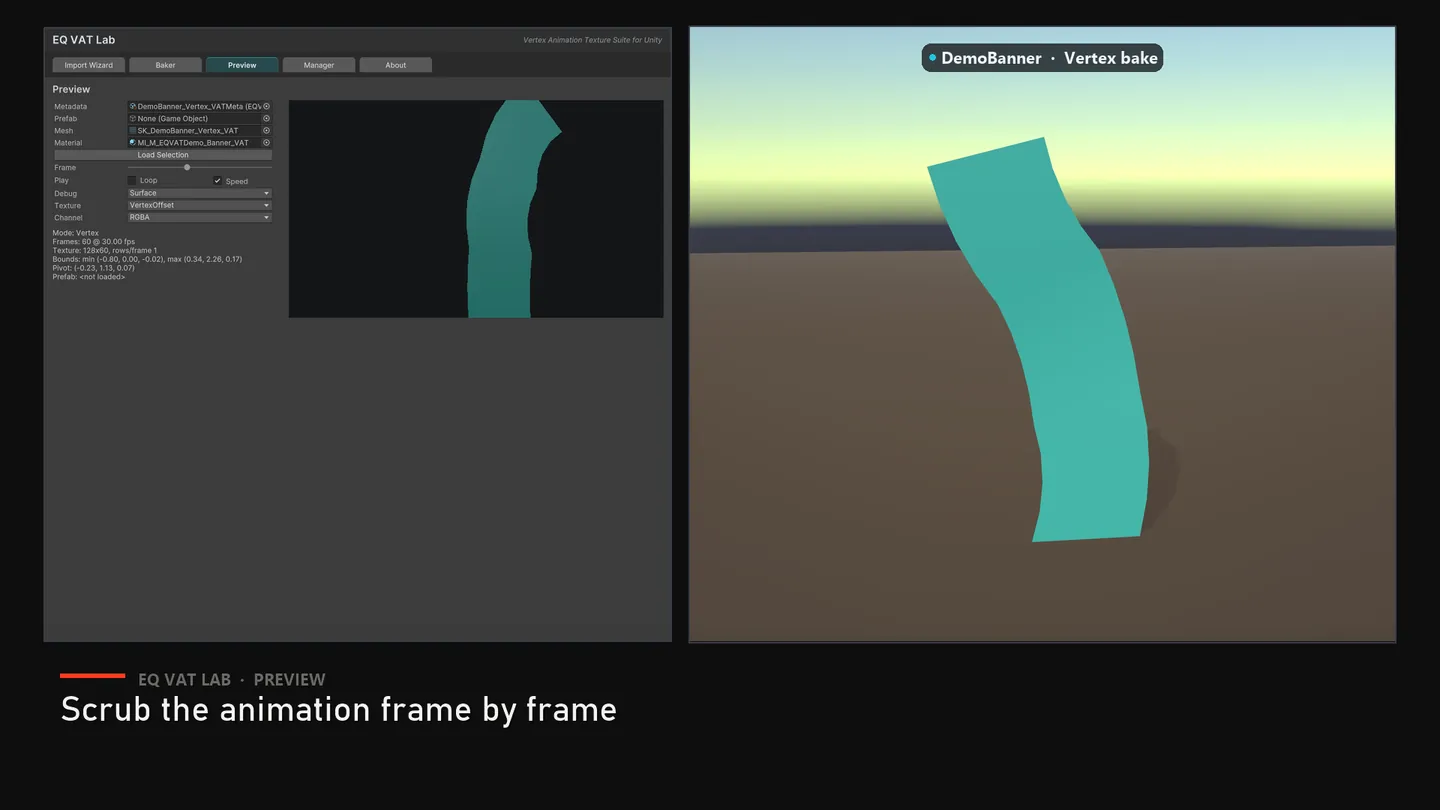Click the 'Prefab: <not loaded>' status text
Screen dimensions: 1440x810
pos(89,277)
